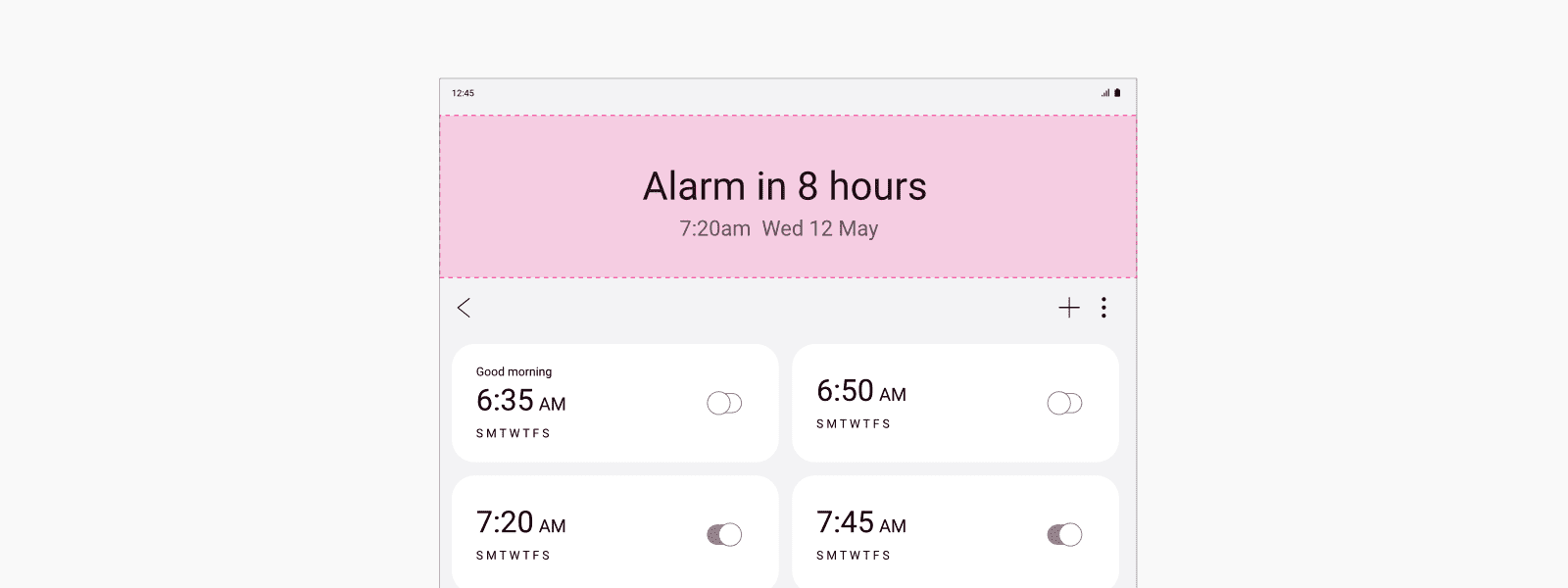This screenshot has width=1568, height=588.
Task: Tap the battery status icon
Action: click(x=1117, y=93)
